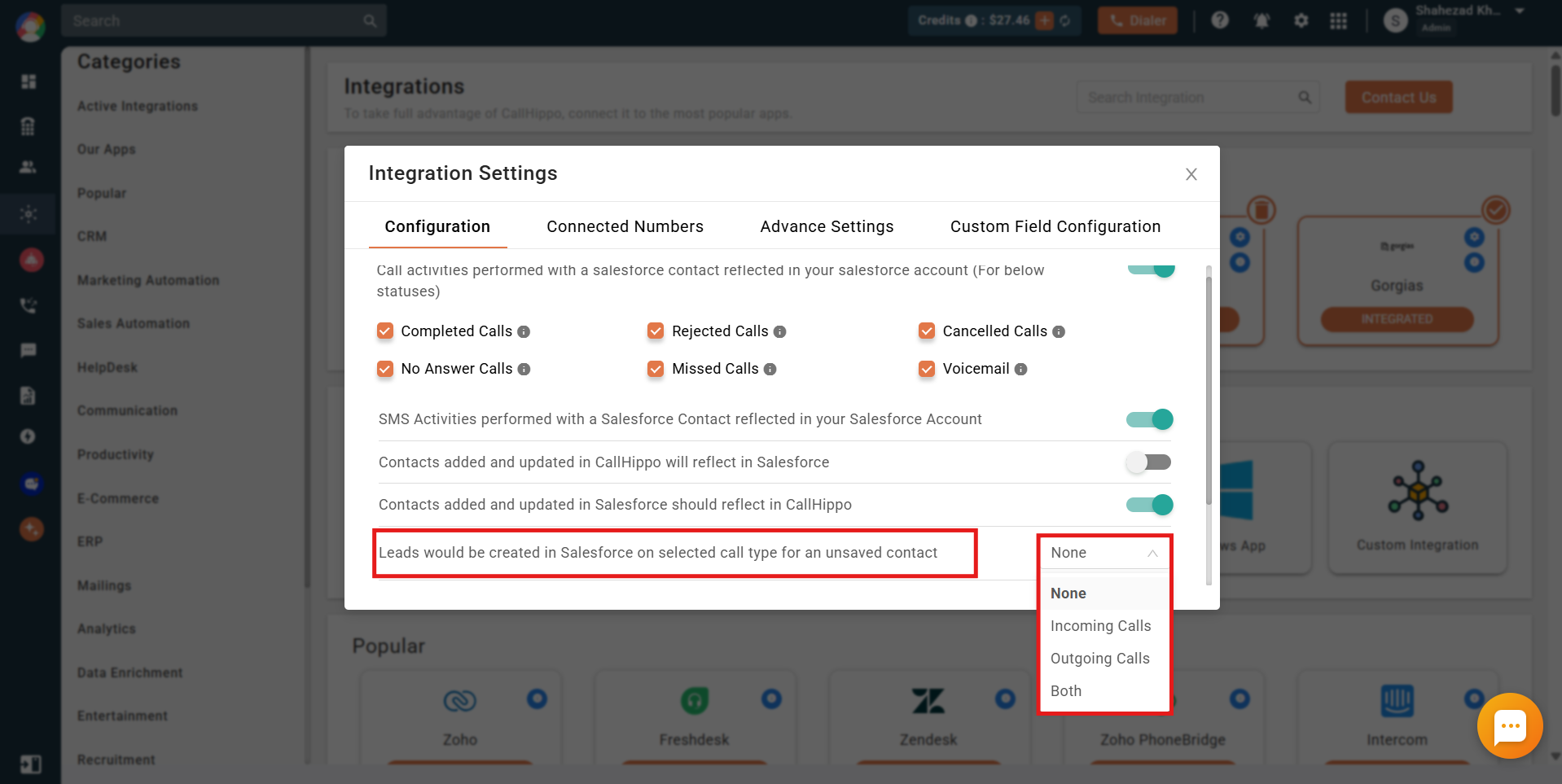
Task: Select HelpDesk category
Action: pyautogui.click(x=107, y=367)
